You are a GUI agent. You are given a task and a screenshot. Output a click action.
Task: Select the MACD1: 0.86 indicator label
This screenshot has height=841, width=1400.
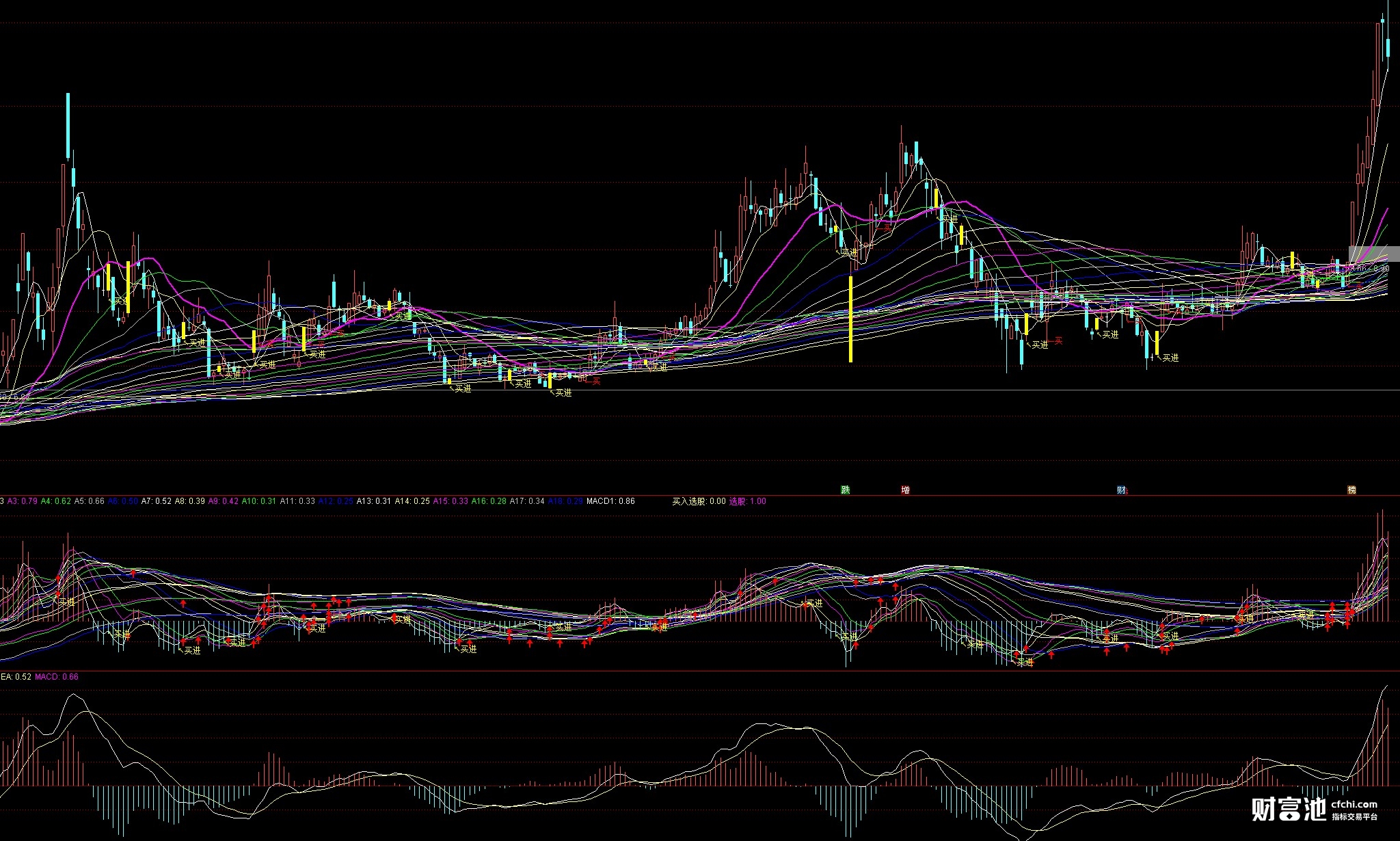610,501
